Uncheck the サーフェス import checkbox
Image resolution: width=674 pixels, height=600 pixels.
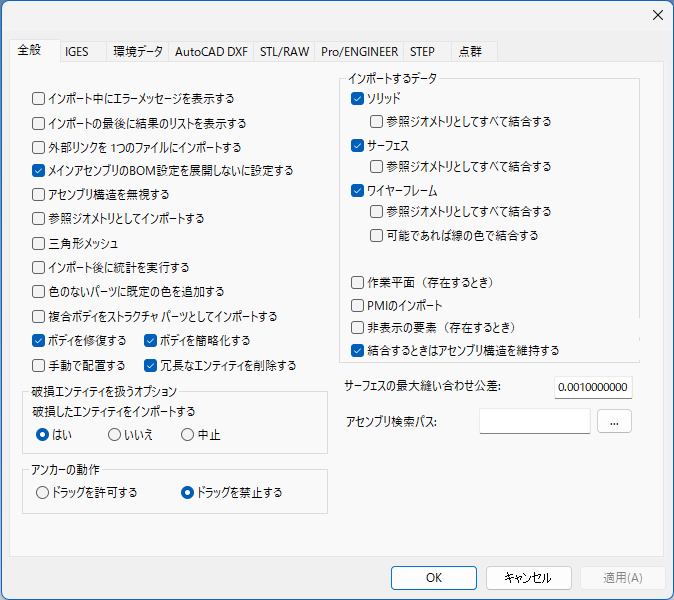357,146
